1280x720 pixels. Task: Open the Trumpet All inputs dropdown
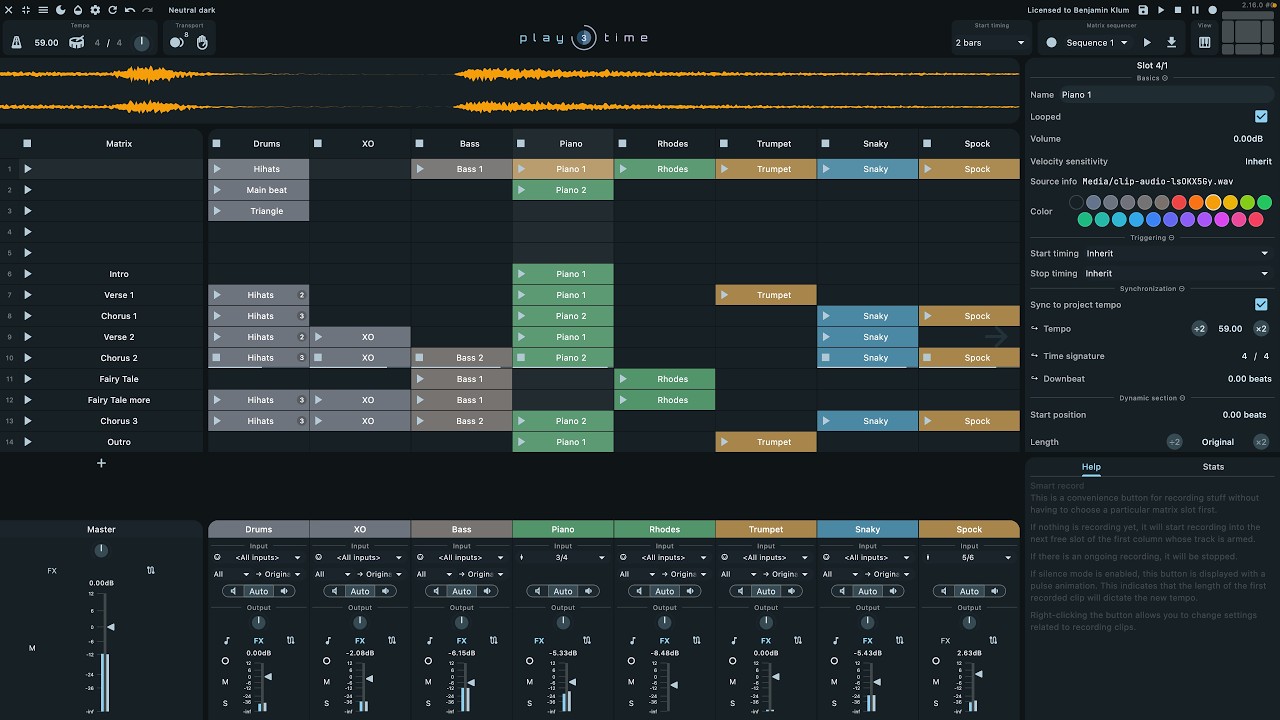point(765,558)
